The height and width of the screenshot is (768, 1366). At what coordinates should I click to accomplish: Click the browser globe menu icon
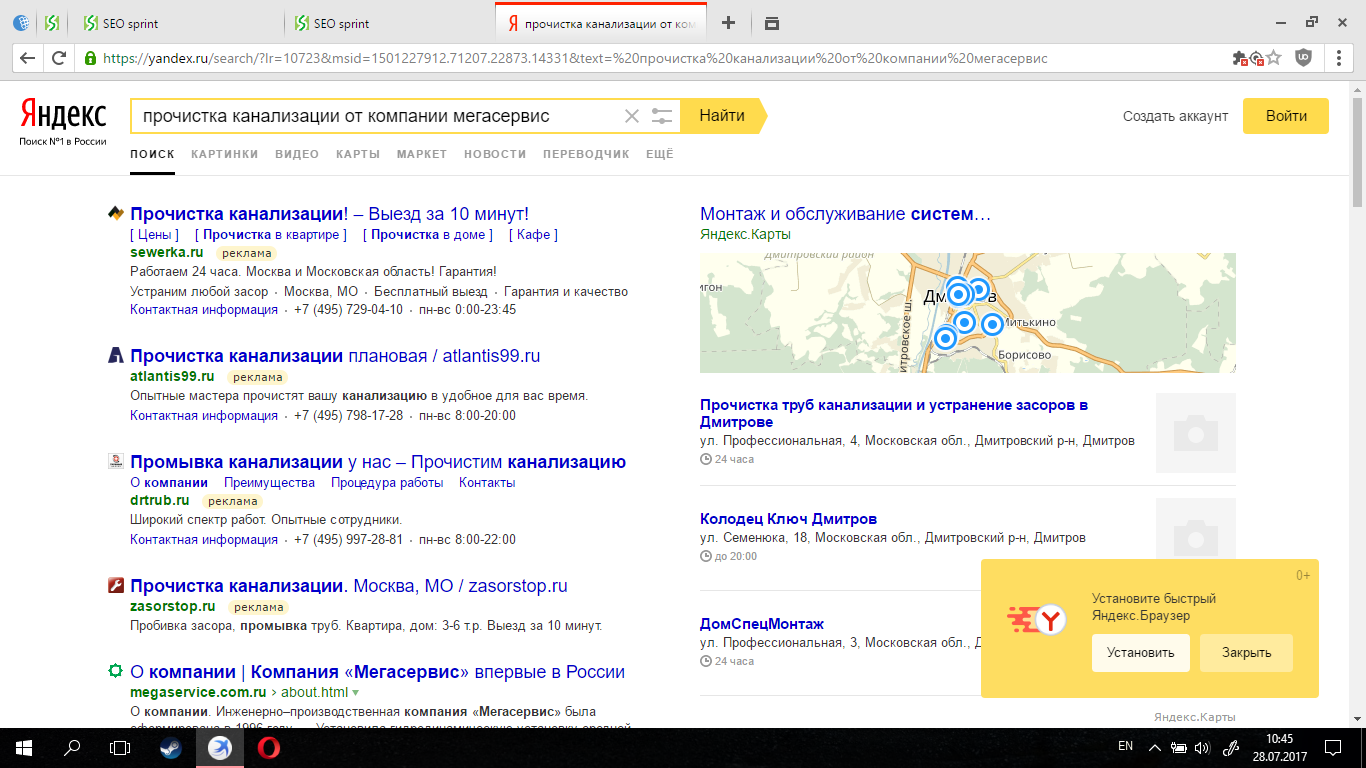(20, 23)
